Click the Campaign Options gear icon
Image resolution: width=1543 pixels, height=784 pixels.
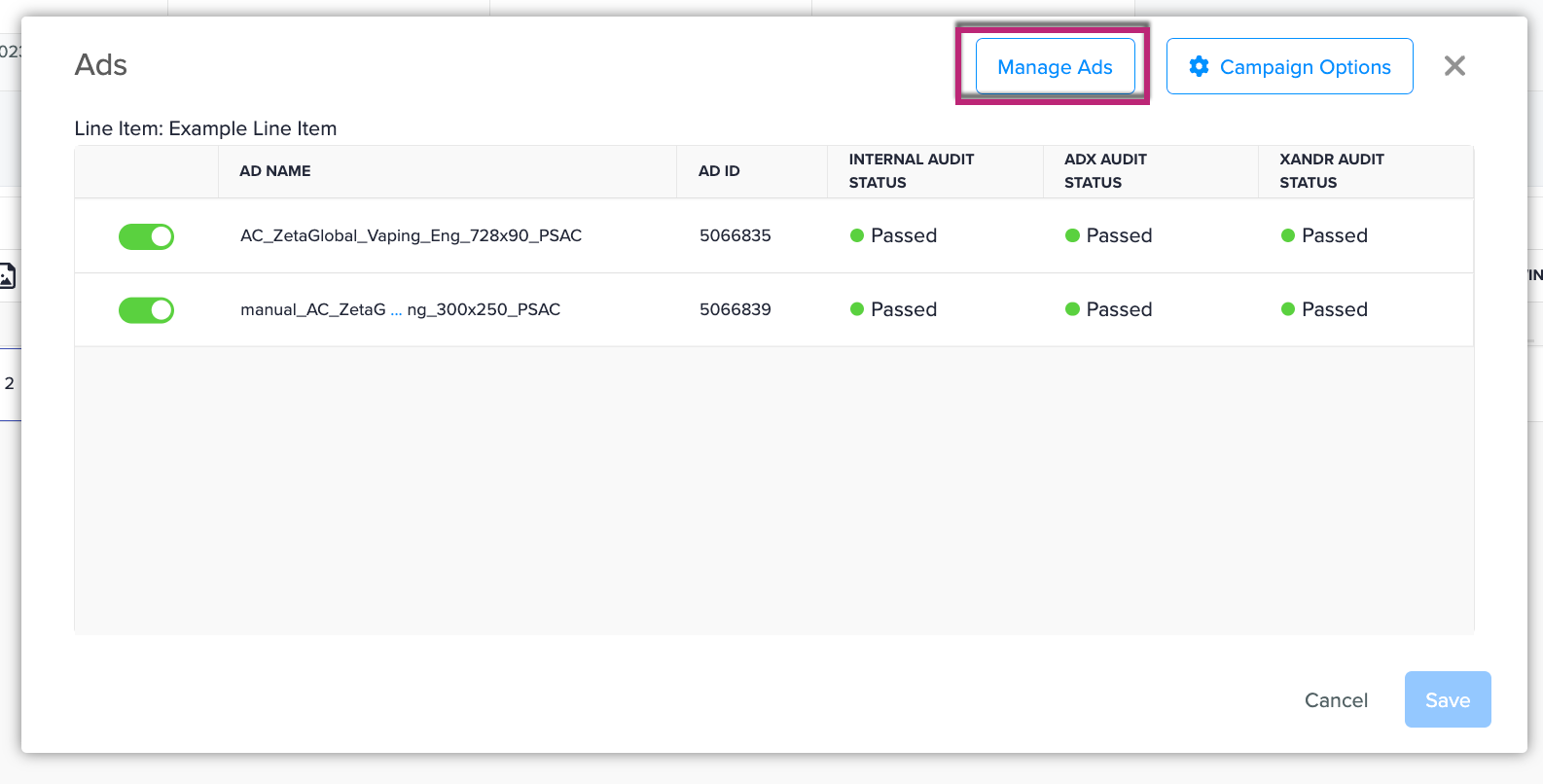[x=1199, y=66]
